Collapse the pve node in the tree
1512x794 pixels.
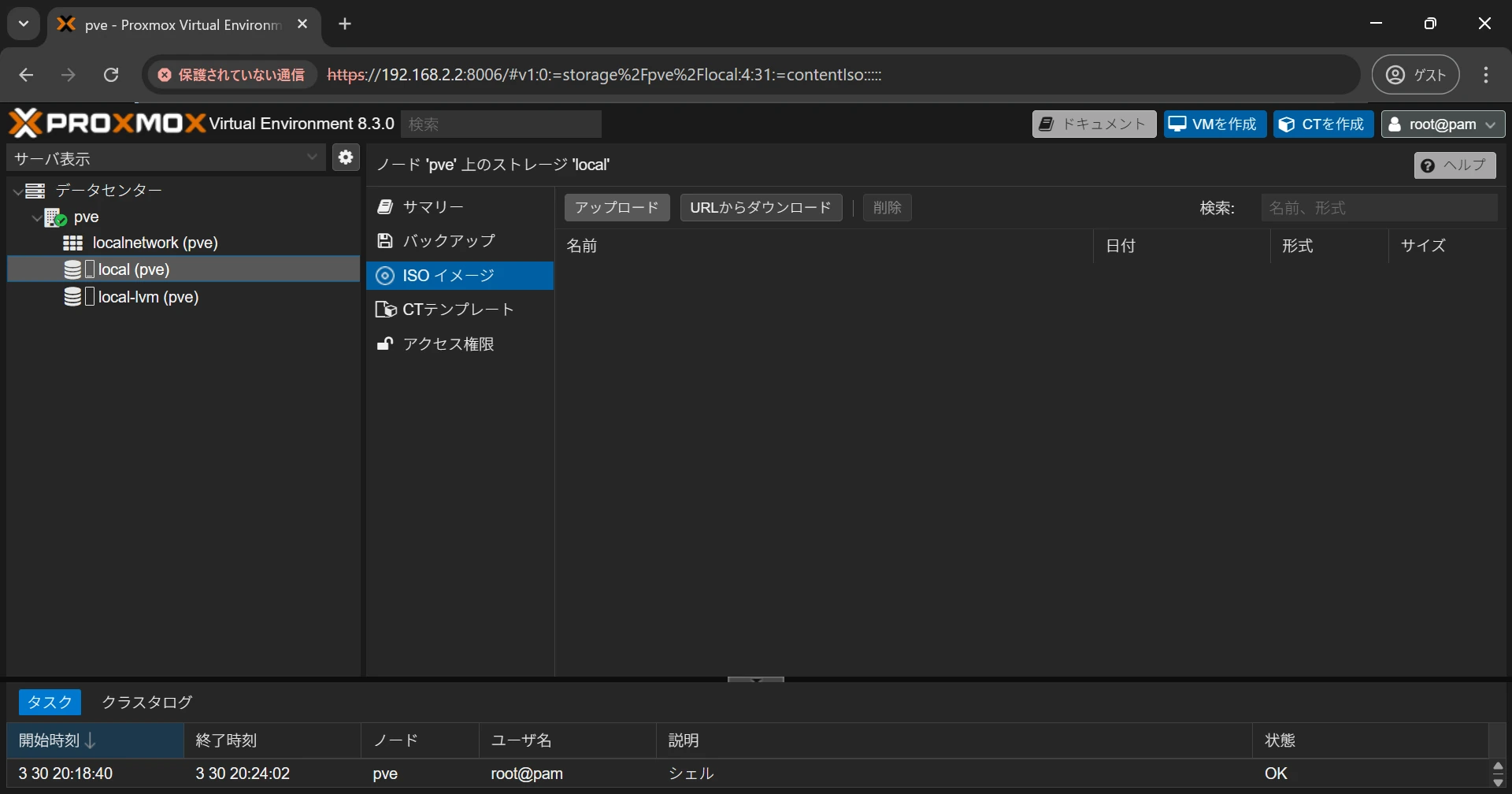pyautogui.click(x=37, y=218)
